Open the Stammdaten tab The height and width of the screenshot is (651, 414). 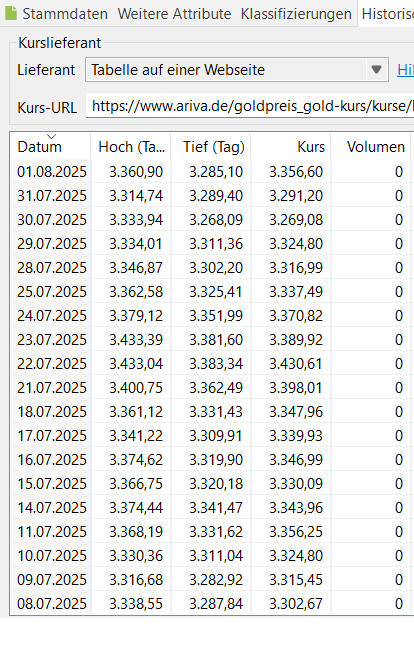65,14
